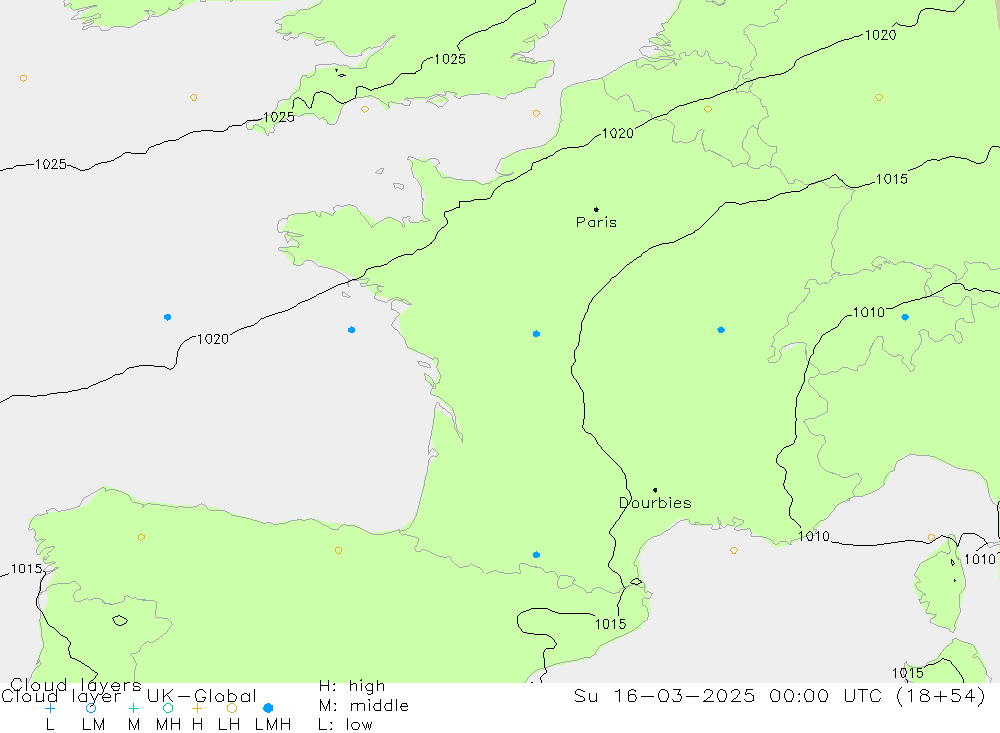Click the "UK-Global" model label
The width and height of the screenshot is (1000, 733).
coord(202,696)
